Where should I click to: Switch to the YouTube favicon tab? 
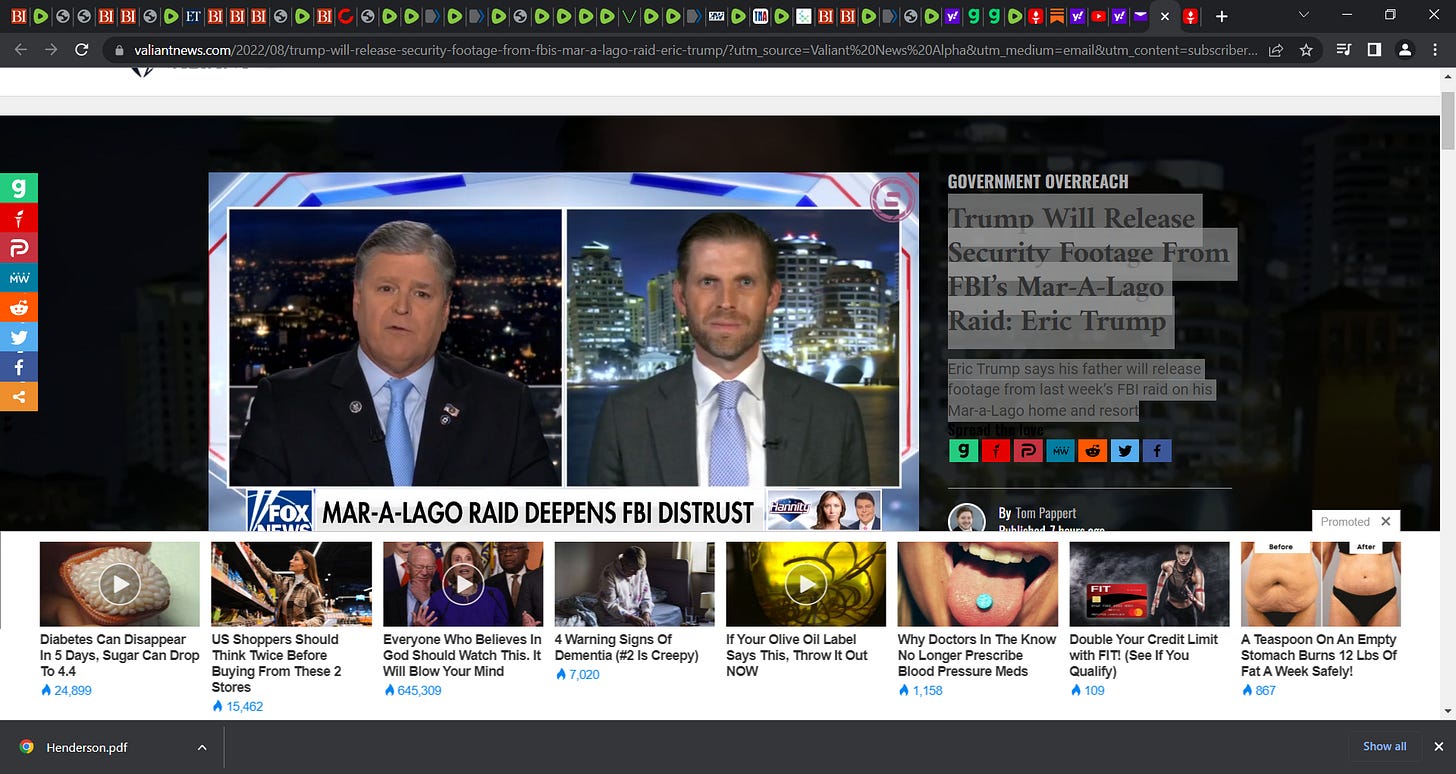1099,16
